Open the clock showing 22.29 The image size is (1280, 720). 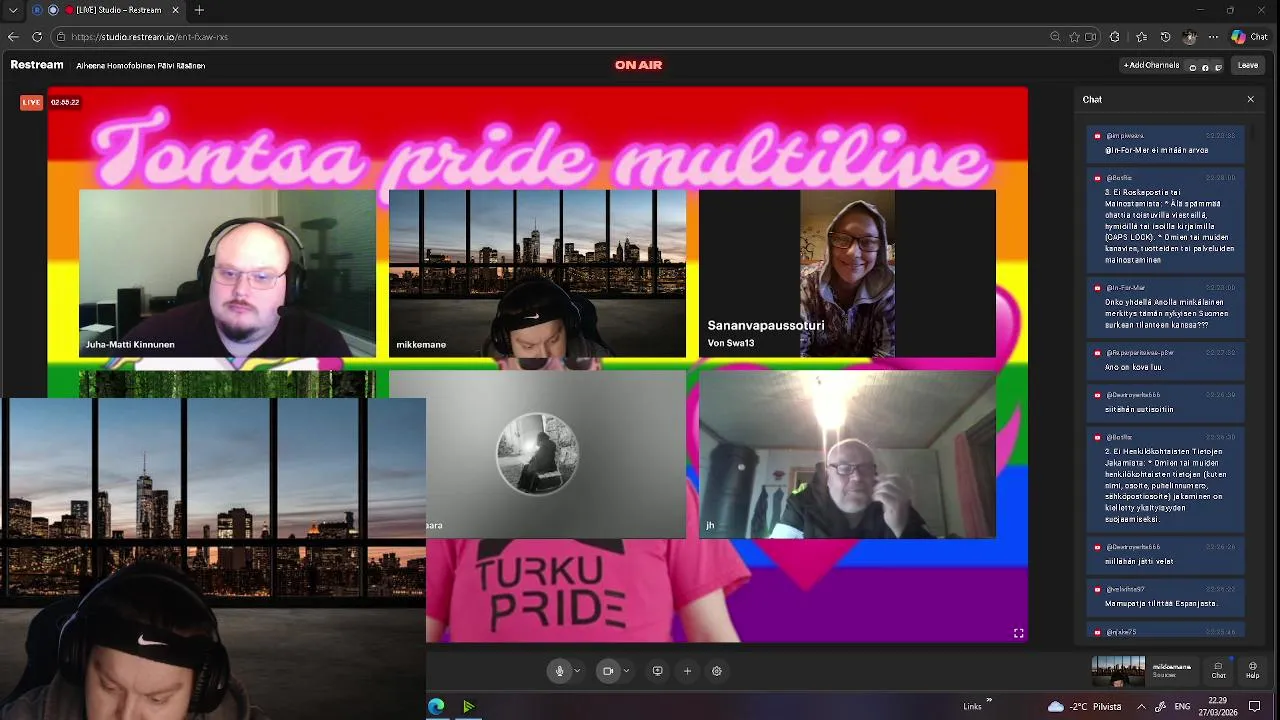1217,706
